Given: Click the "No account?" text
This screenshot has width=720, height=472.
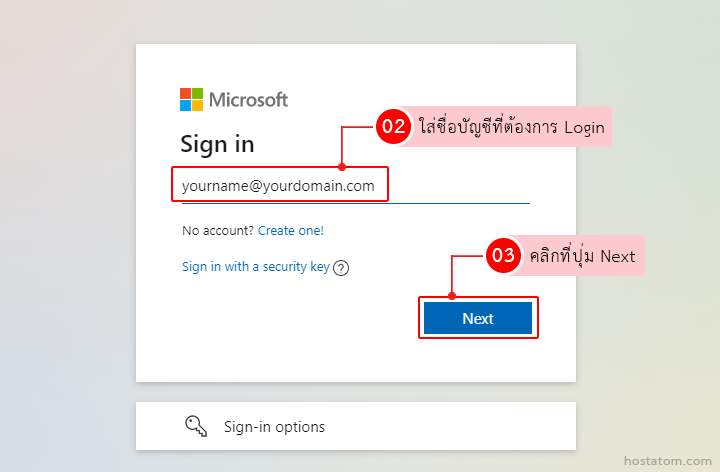Looking at the screenshot, I should [218, 231].
